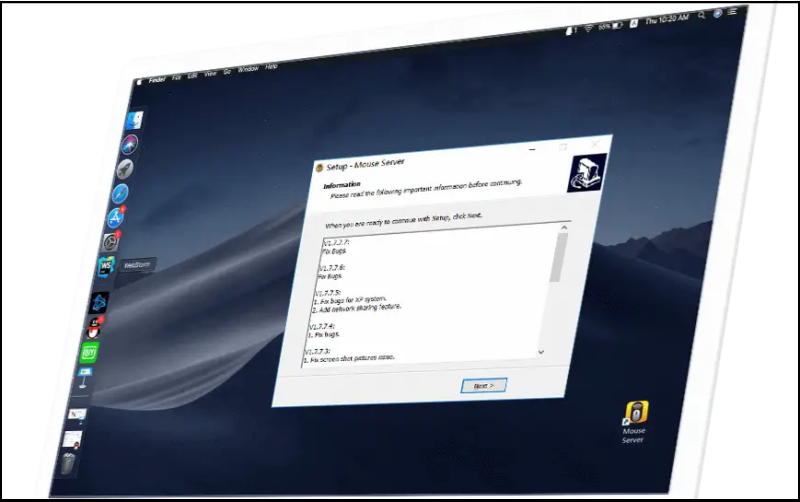Click the V1.7.7.5 version line
The height and width of the screenshot is (502, 800).
click(328, 293)
